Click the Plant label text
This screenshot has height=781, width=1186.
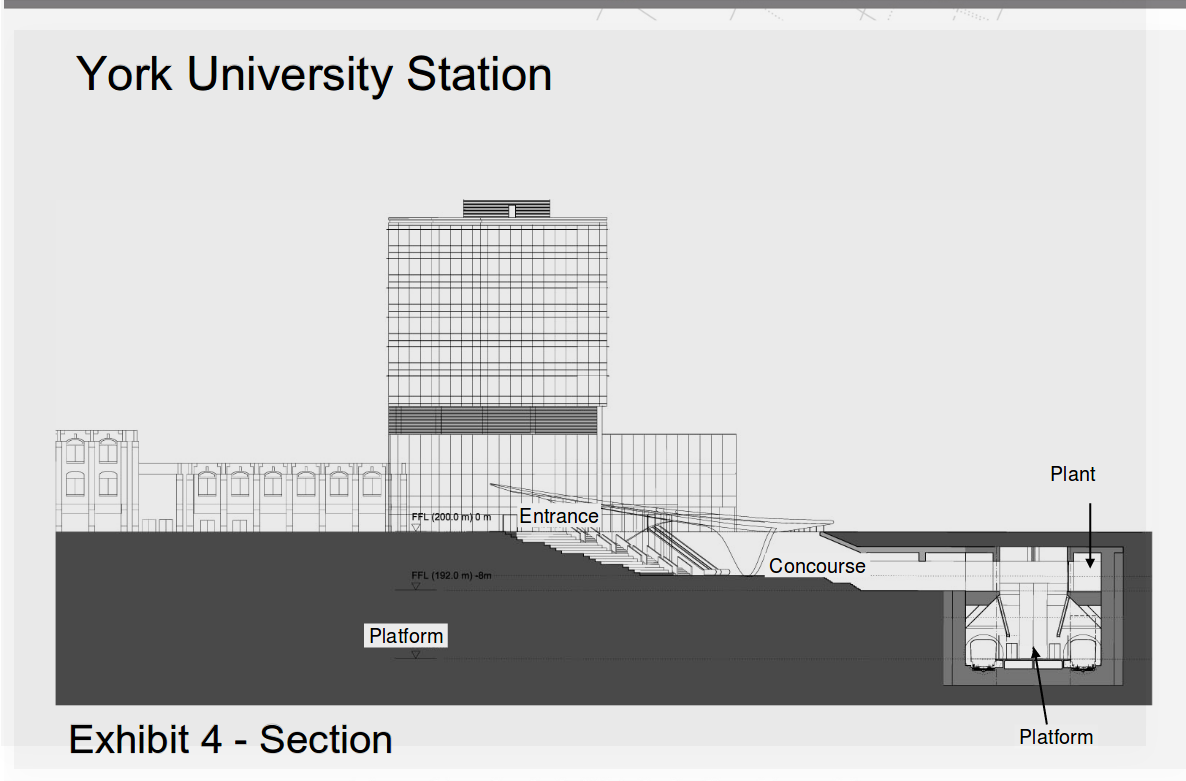1072,474
